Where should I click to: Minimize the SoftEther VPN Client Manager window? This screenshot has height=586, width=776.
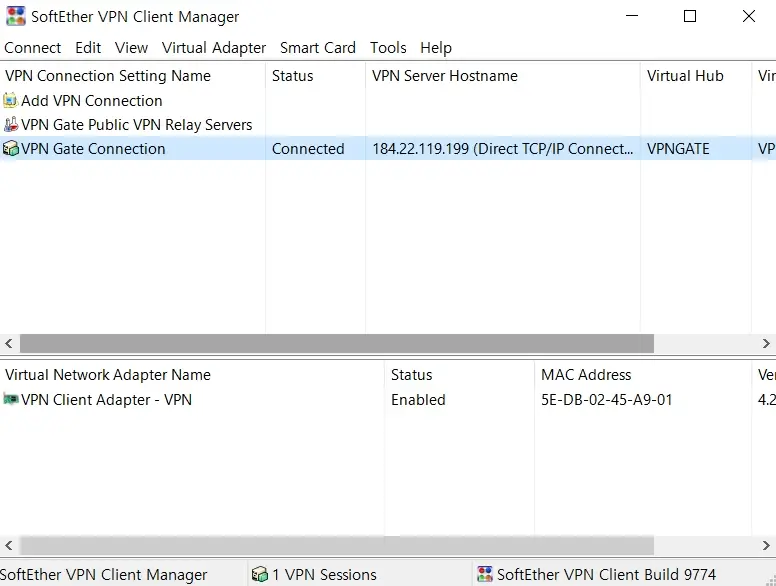[632, 16]
